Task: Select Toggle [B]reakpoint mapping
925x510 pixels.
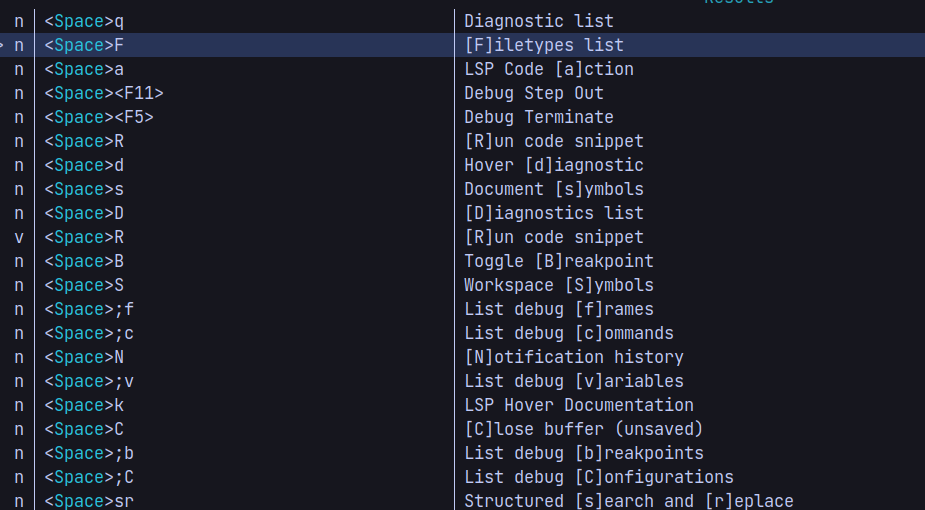Action: coord(462,261)
